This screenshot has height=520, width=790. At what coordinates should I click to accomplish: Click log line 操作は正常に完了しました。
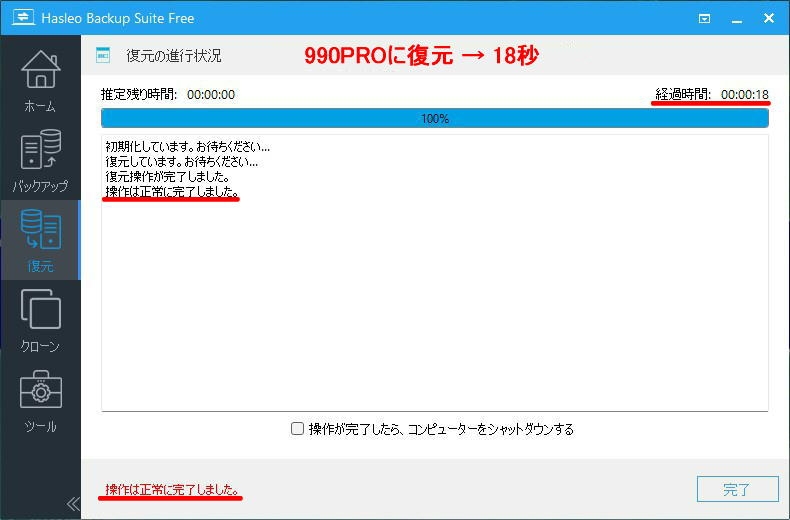[172, 191]
